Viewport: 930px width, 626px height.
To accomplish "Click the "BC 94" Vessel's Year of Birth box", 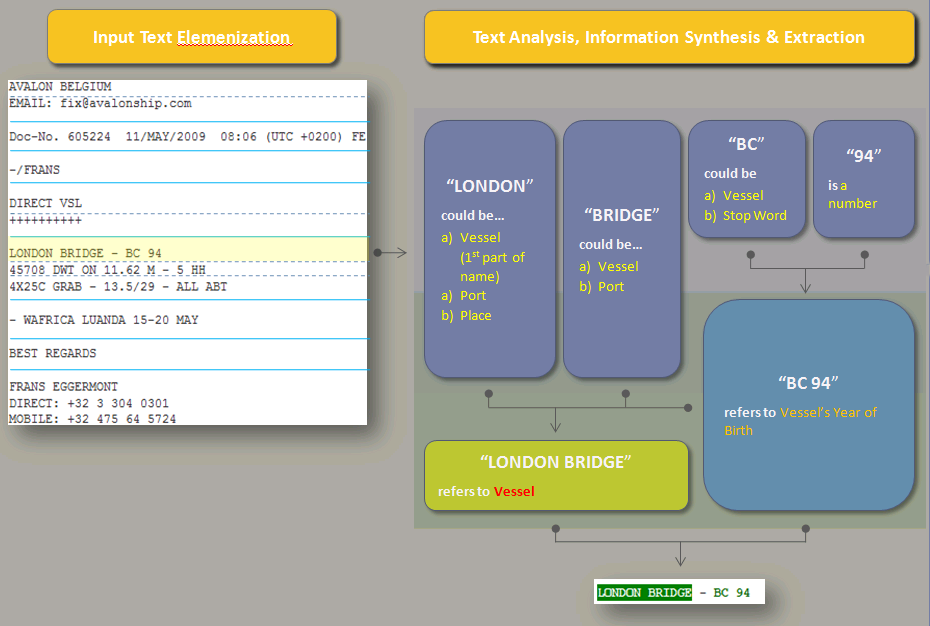I will [808, 405].
